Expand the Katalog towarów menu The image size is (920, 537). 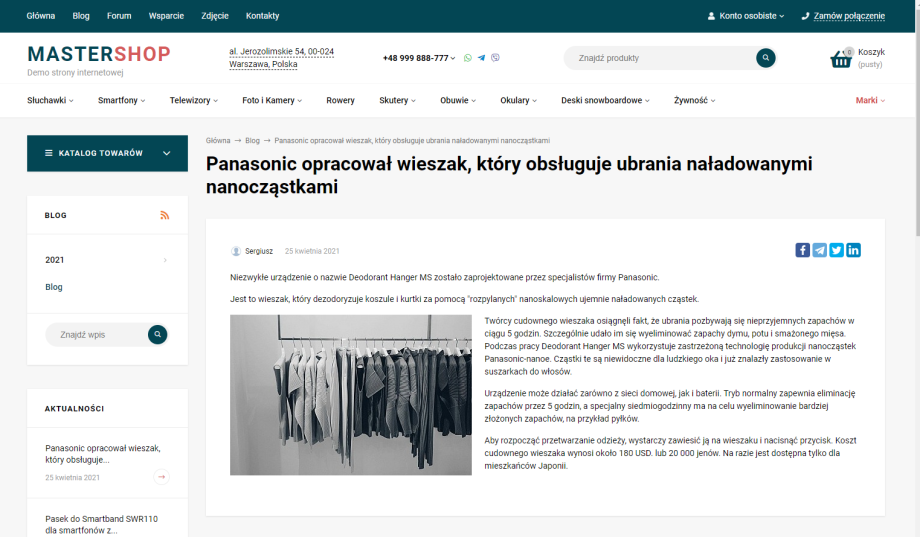[x=107, y=153]
